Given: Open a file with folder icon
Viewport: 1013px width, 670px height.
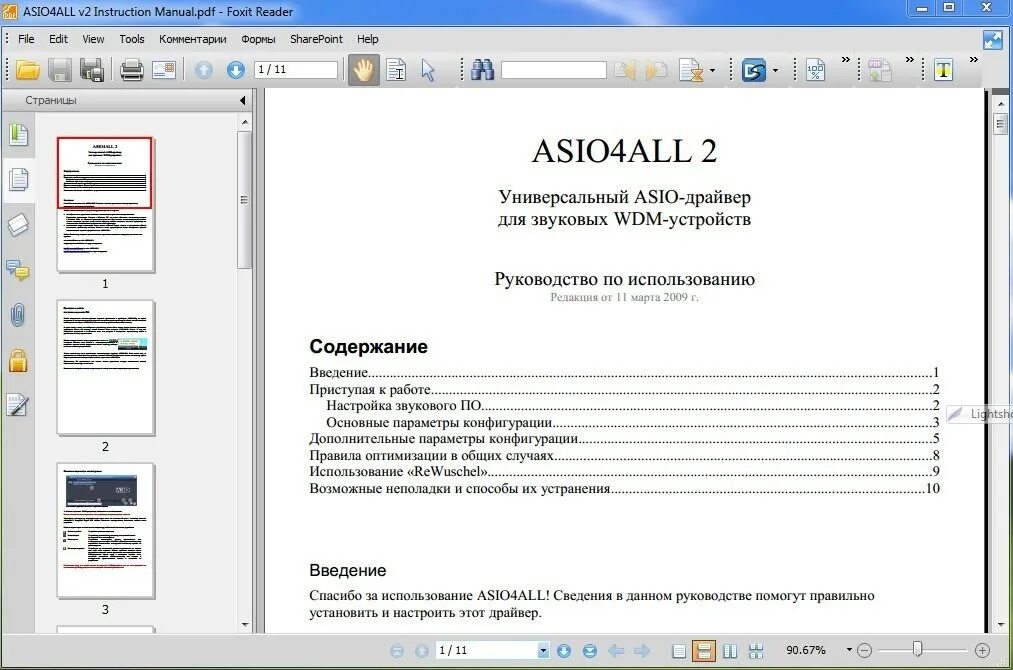Looking at the screenshot, I should point(27,69).
